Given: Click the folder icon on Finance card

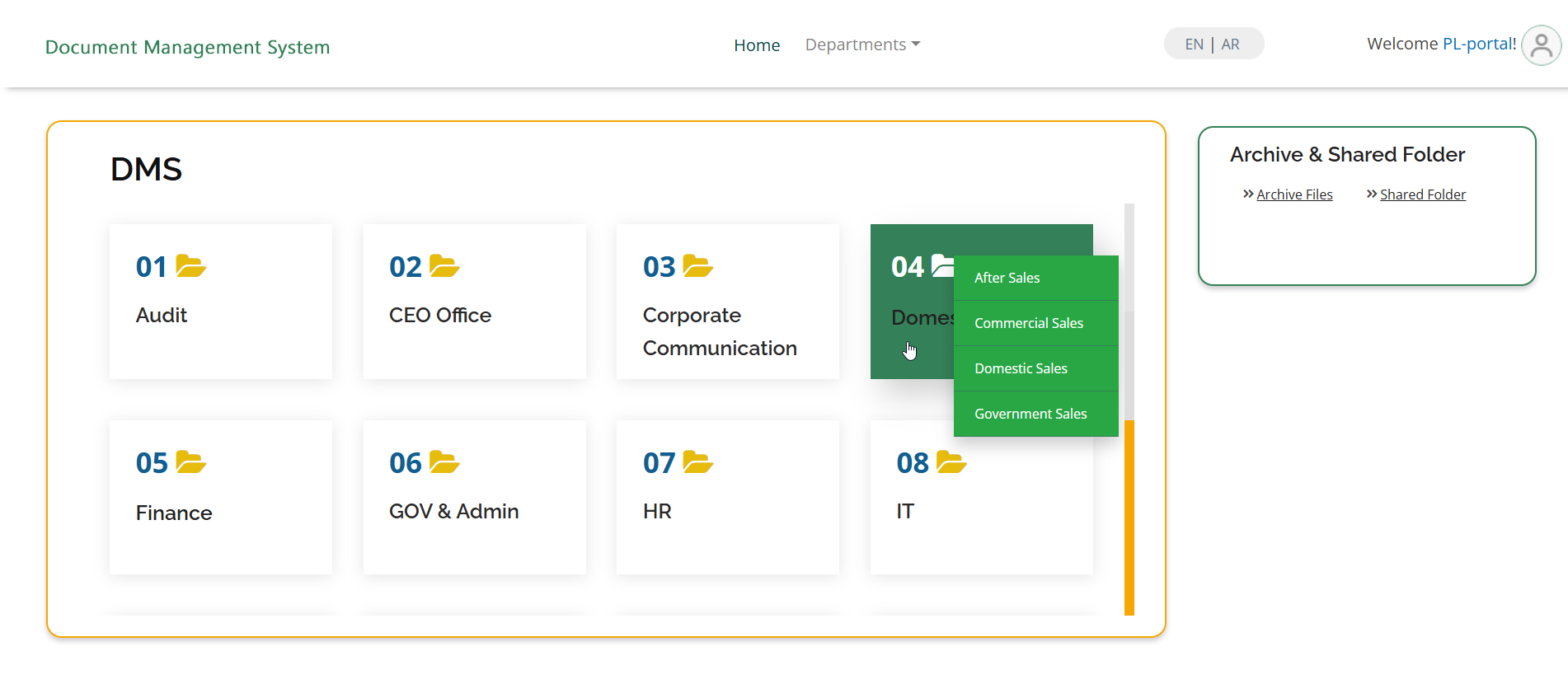Looking at the screenshot, I should point(190,462).
